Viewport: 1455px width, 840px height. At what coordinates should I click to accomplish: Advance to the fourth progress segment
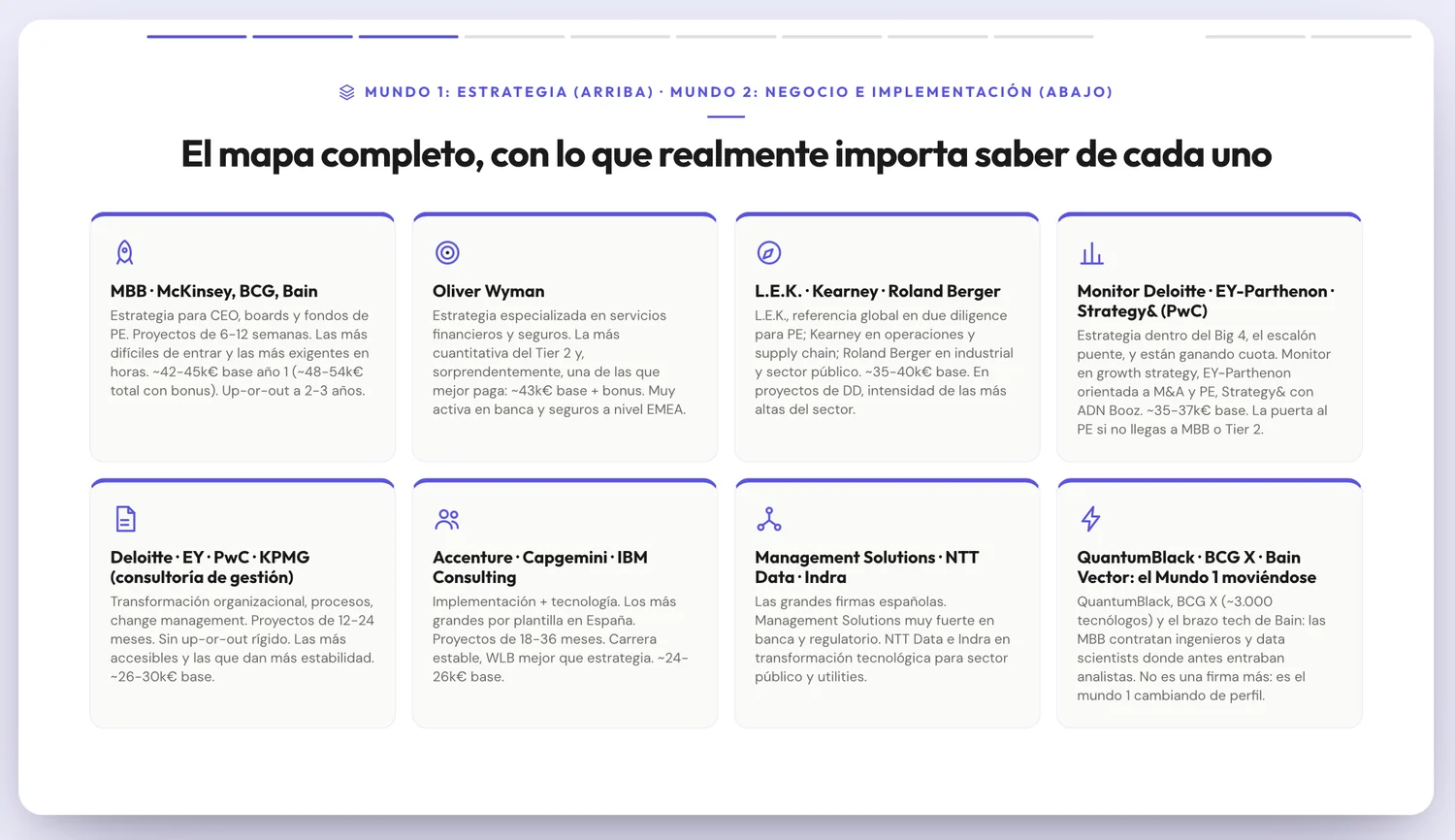[514, 37]
